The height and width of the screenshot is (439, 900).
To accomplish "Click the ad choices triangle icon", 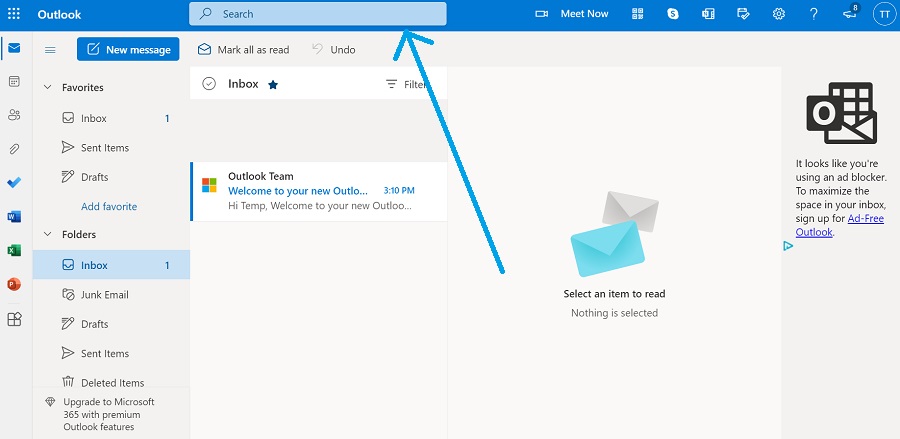I will [x=788, y=246].
